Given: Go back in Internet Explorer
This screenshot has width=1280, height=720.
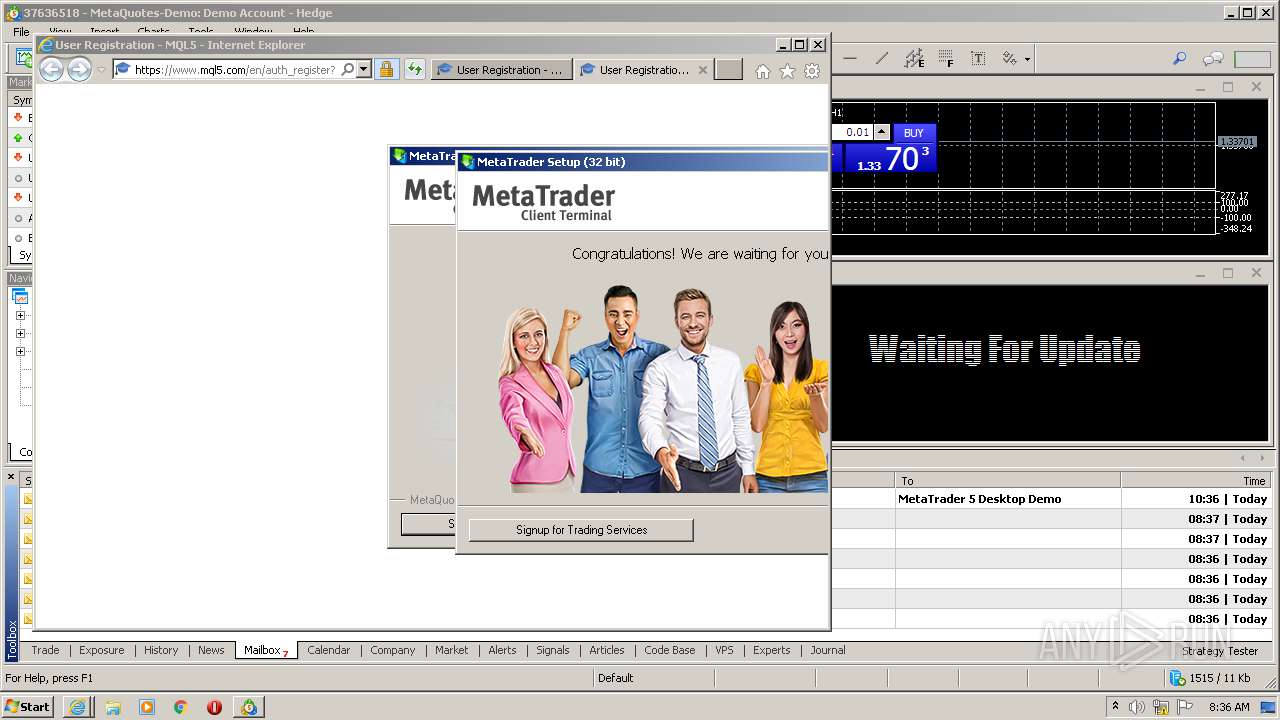Looking at the screenshot, I should (51, 69).
